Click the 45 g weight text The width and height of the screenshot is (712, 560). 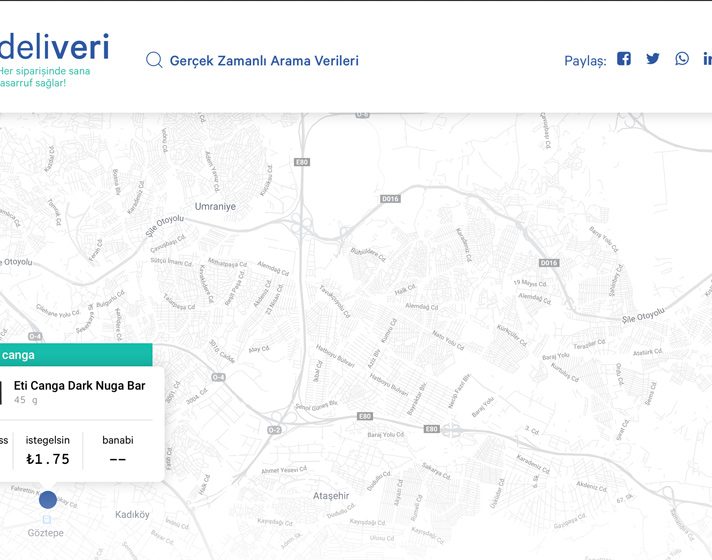25,400
